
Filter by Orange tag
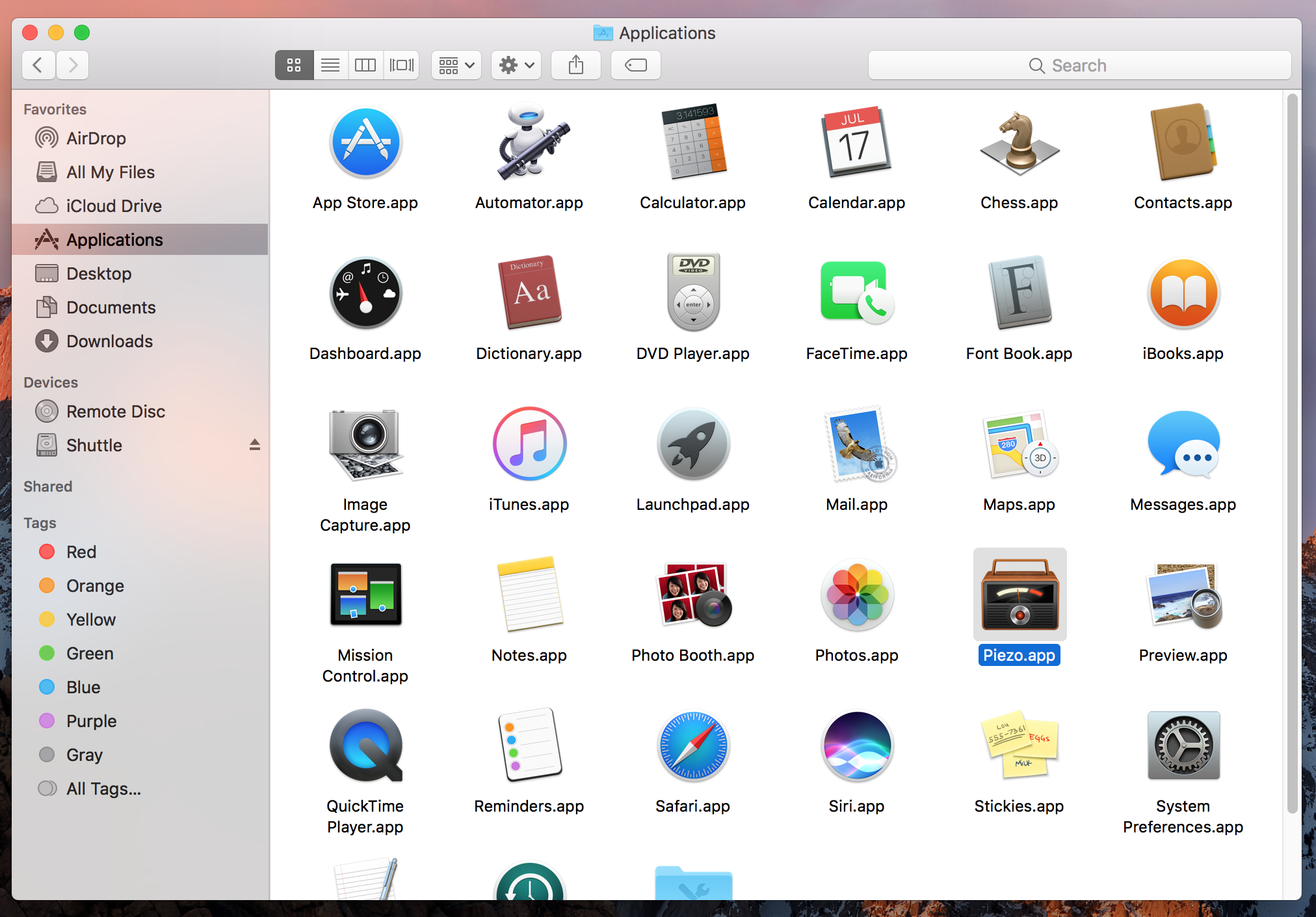pyautogui.click(x=140, y=586)
